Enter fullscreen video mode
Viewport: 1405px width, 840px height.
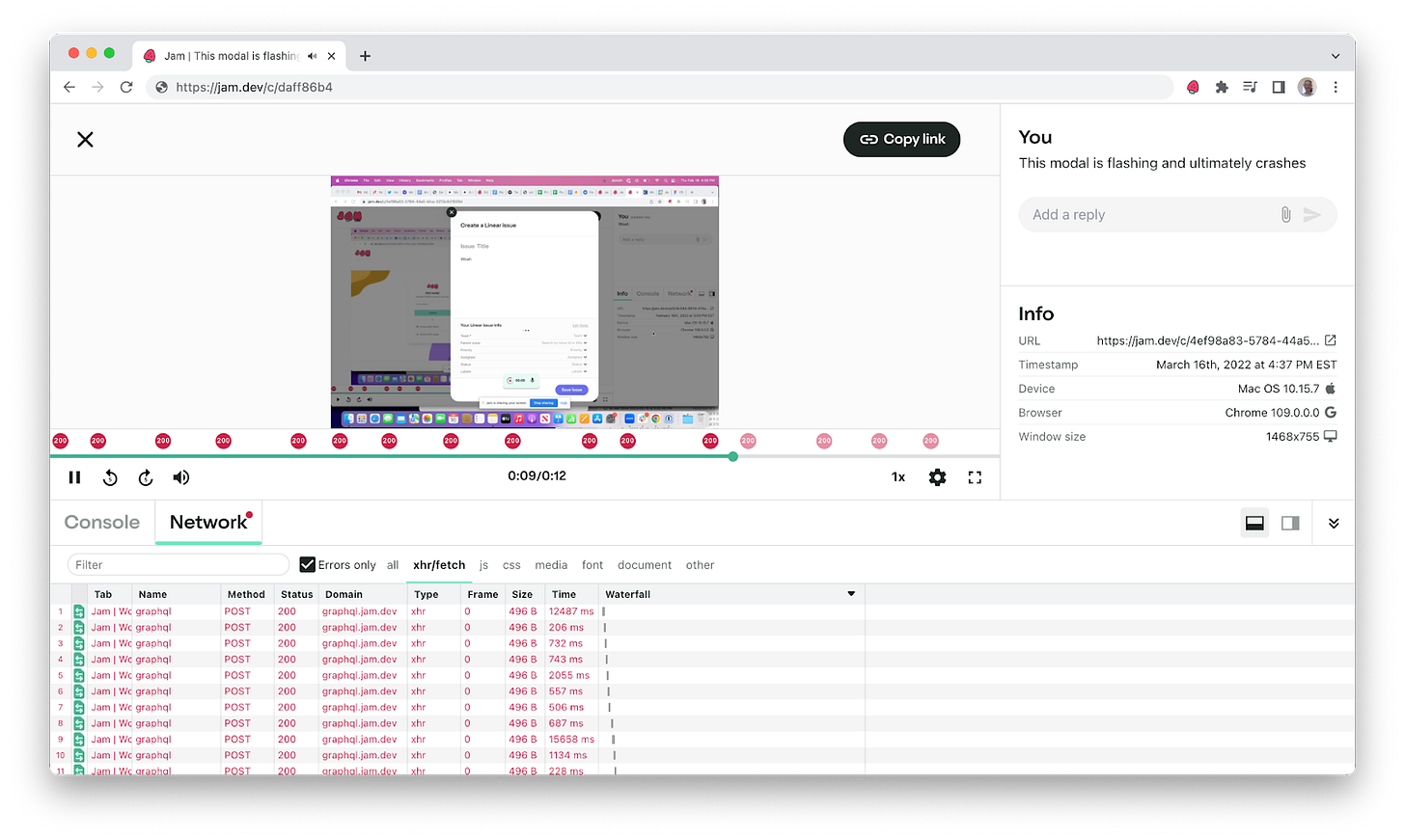pos(975,477)
